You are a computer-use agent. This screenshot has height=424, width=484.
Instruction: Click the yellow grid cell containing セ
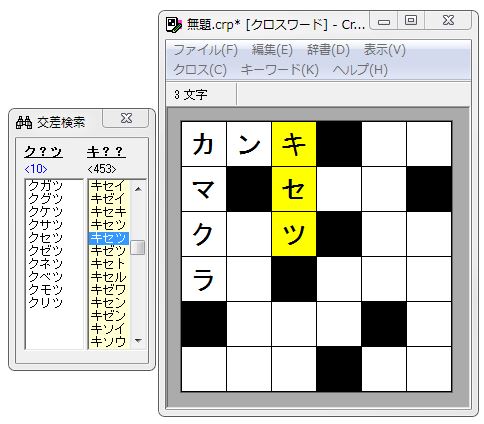click(294, 189)
